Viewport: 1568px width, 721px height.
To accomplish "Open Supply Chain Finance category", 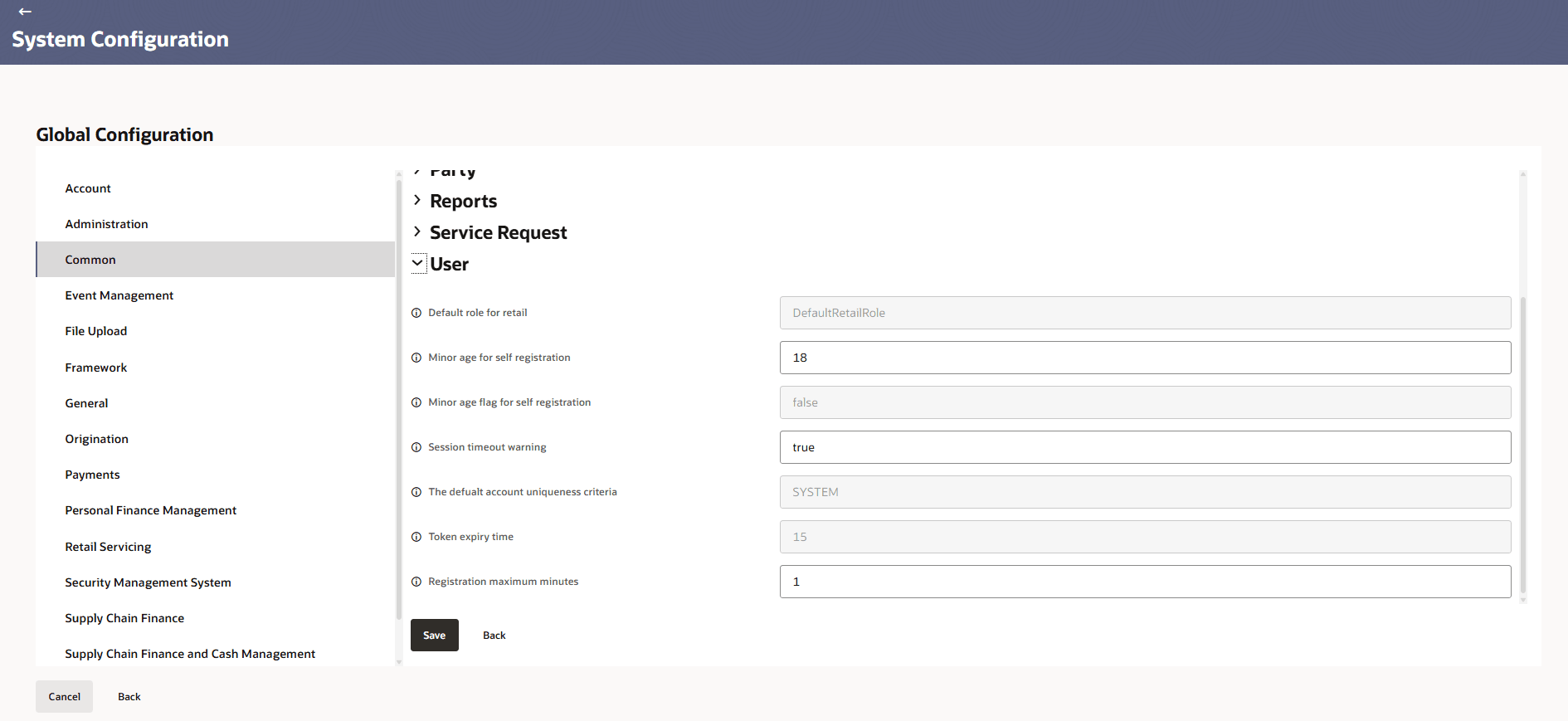I will pos(216,618).
